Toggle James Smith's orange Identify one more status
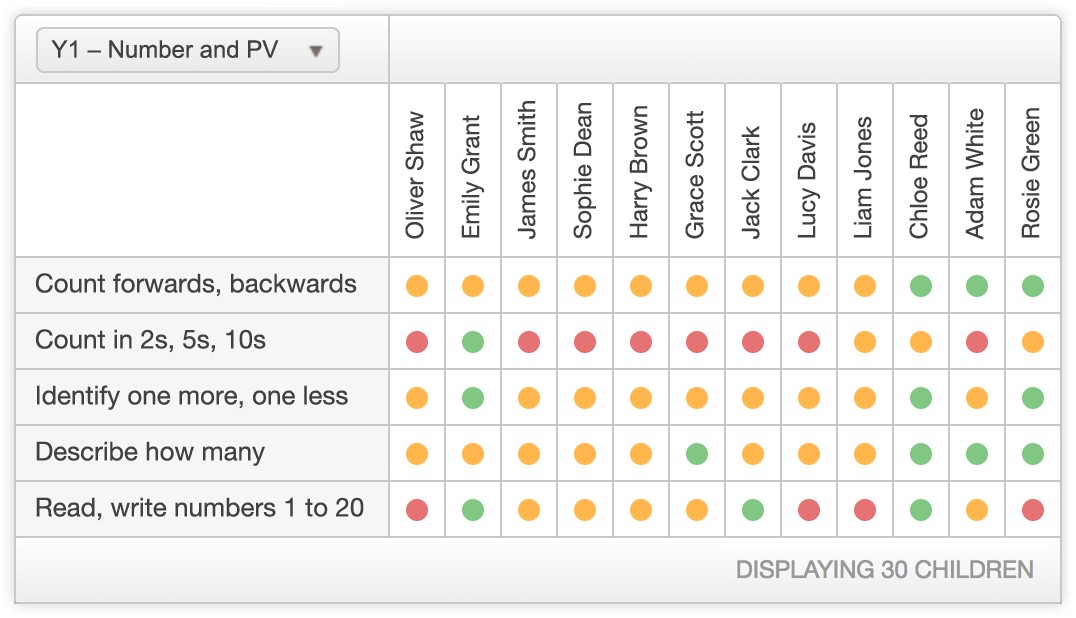The width and height of the screenshot is (1076, 618). [x=528, y=398]
